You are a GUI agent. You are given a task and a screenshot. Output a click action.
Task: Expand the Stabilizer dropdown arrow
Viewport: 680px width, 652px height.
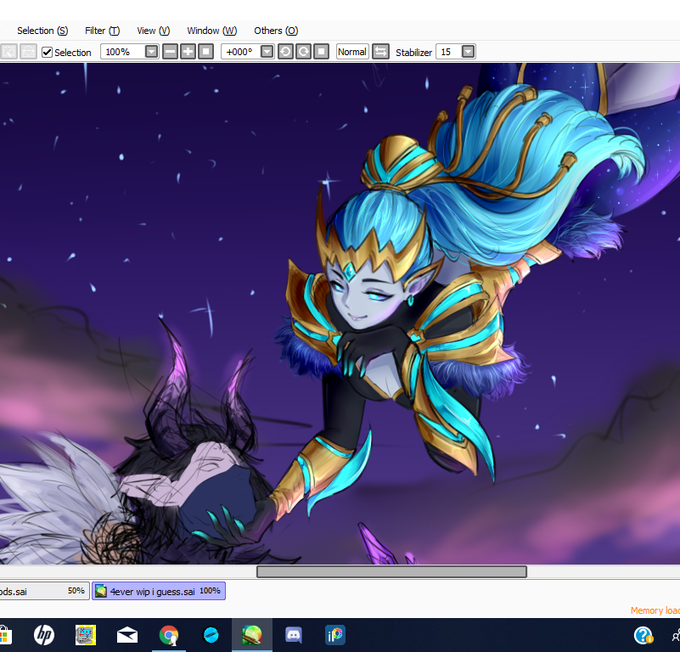[x=468, y=52]
